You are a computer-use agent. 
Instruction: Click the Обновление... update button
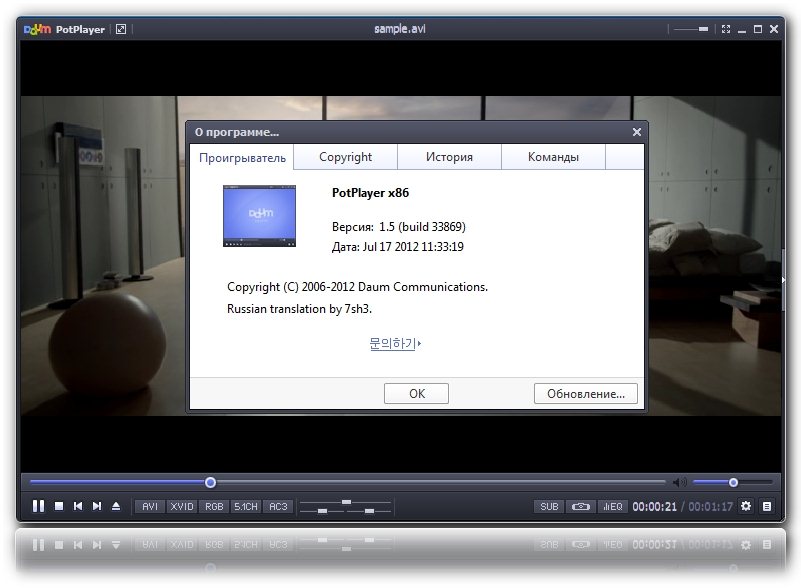[585, 394]
